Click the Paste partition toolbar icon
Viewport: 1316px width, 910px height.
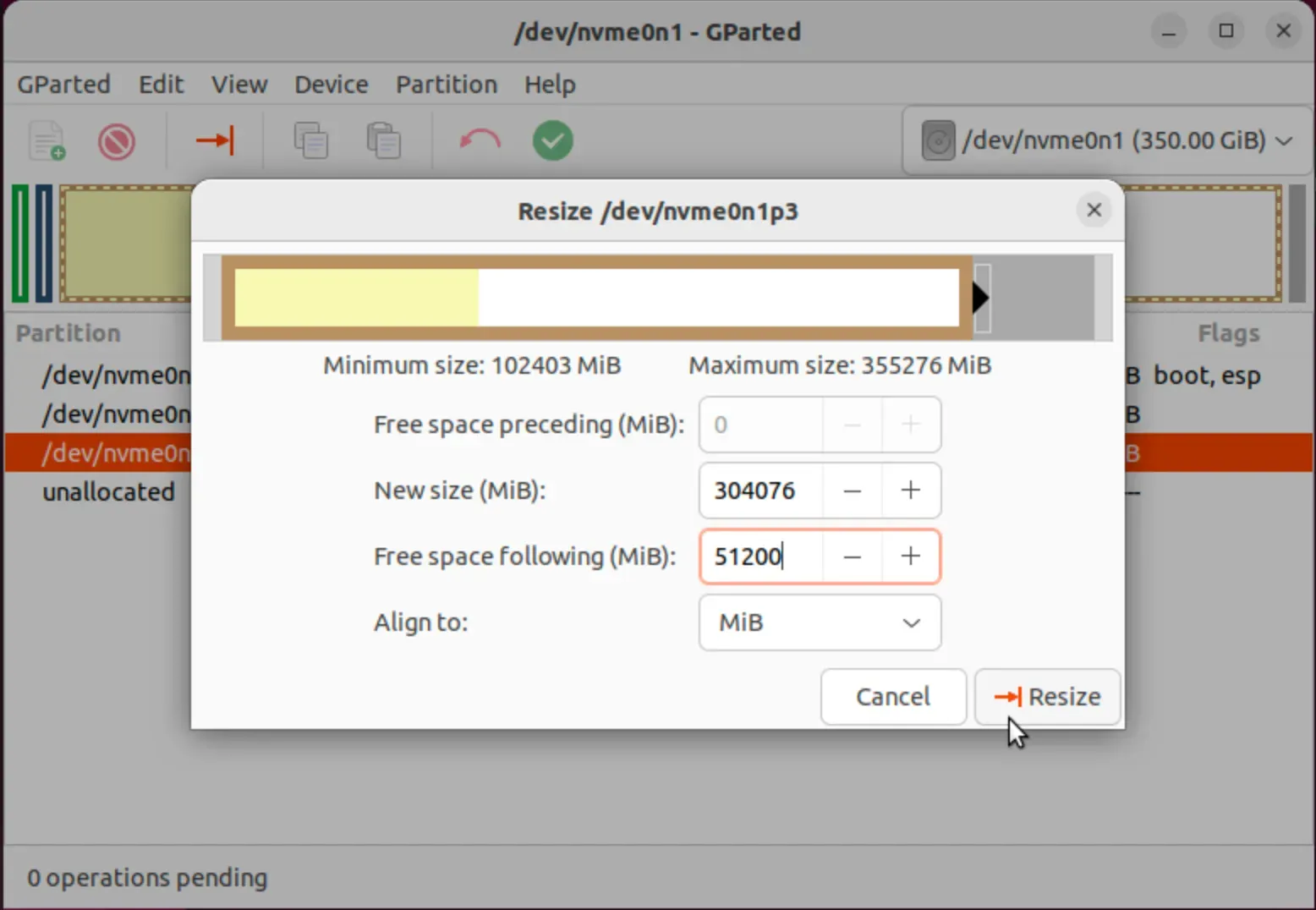pyautogui.click(x=383, y=140)
